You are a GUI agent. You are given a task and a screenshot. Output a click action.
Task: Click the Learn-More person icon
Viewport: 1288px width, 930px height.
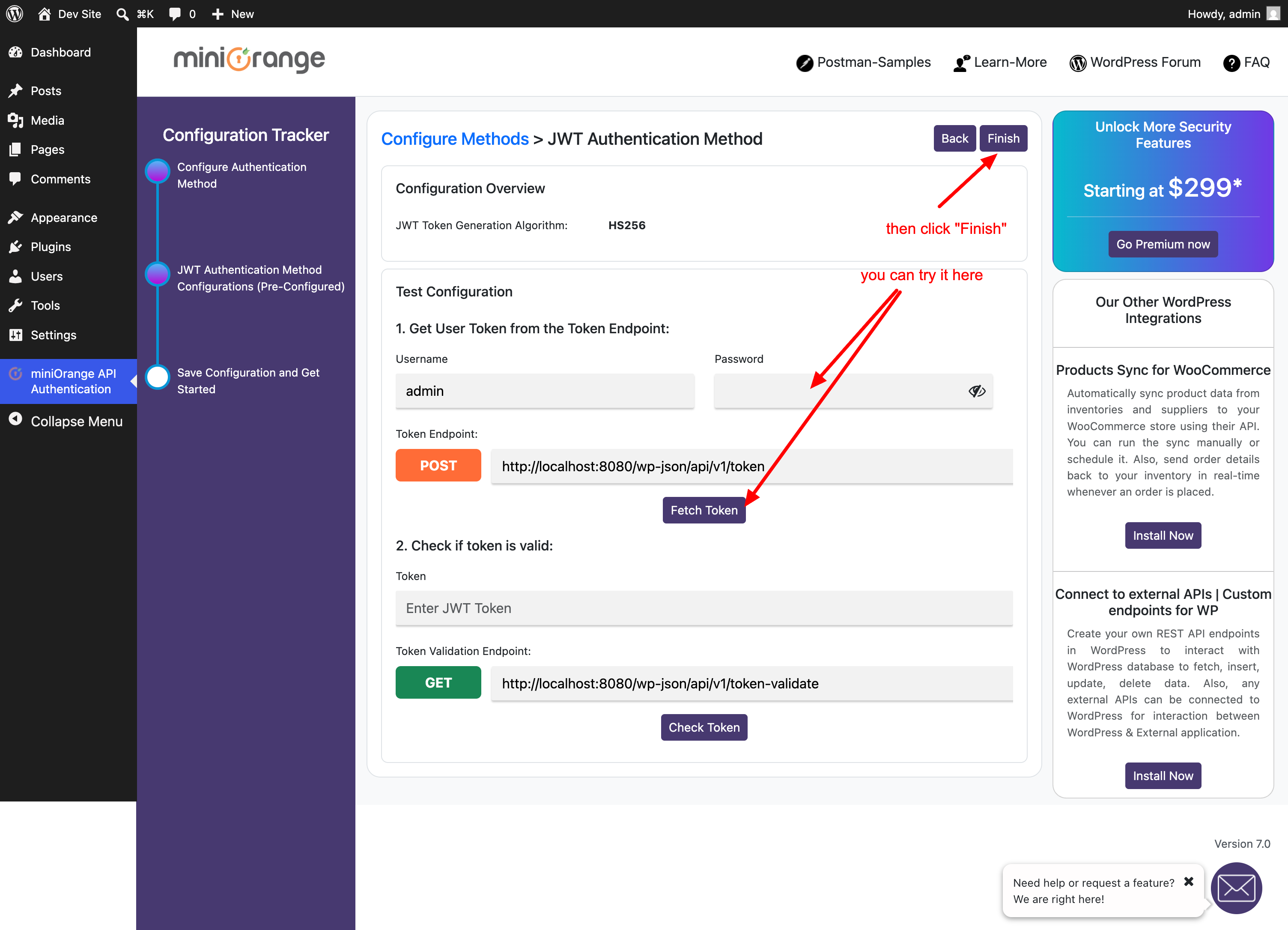[961, 63]
